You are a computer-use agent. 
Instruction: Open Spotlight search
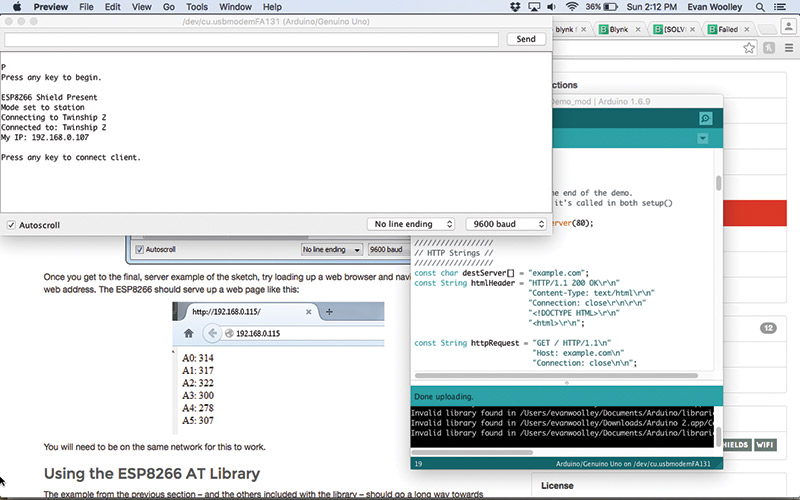pyautogui.click(x=760, y=7)
